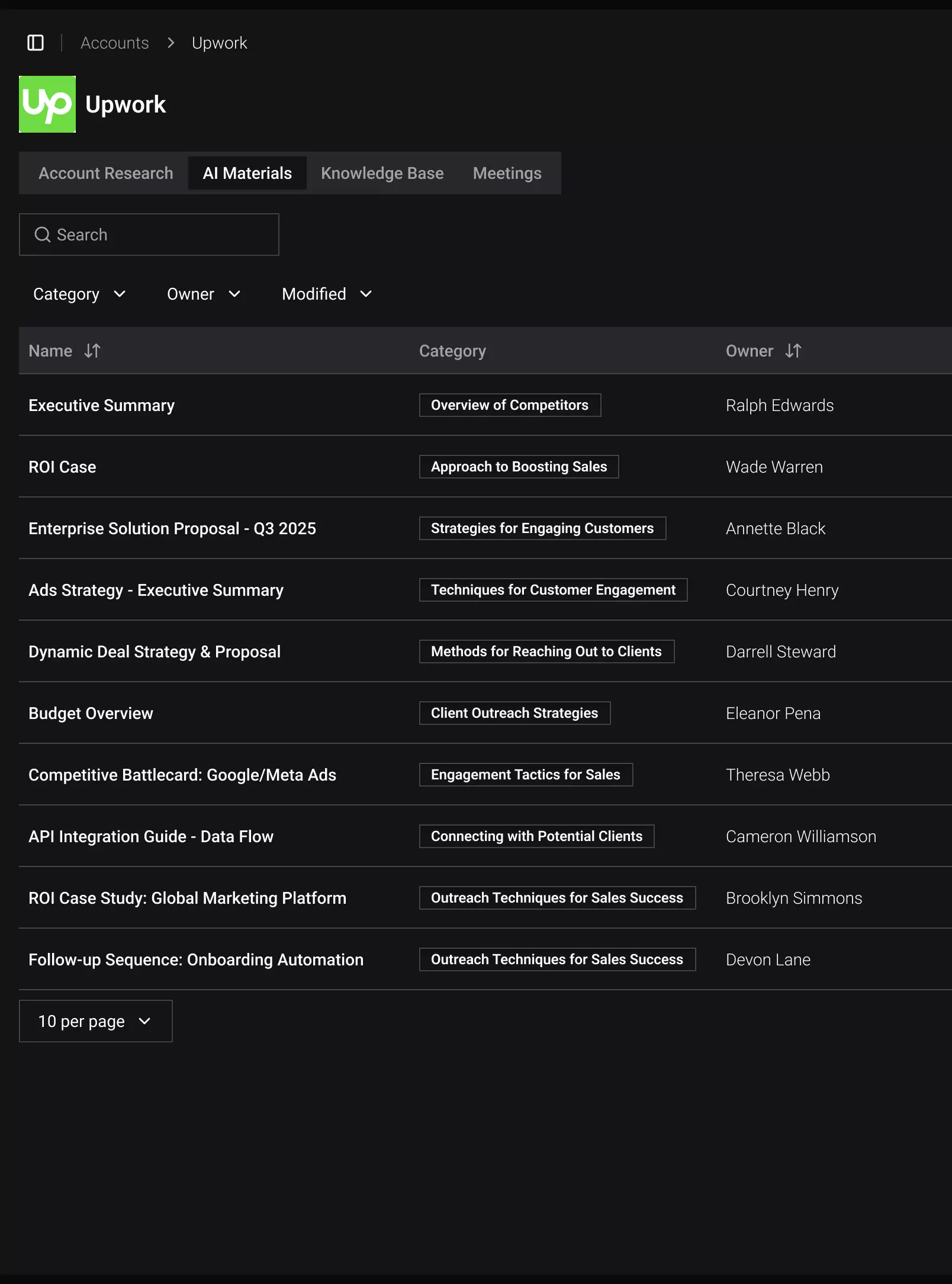
Task: Click Methods for Reaching Out to Clients tag
Action: pos(547,651)
